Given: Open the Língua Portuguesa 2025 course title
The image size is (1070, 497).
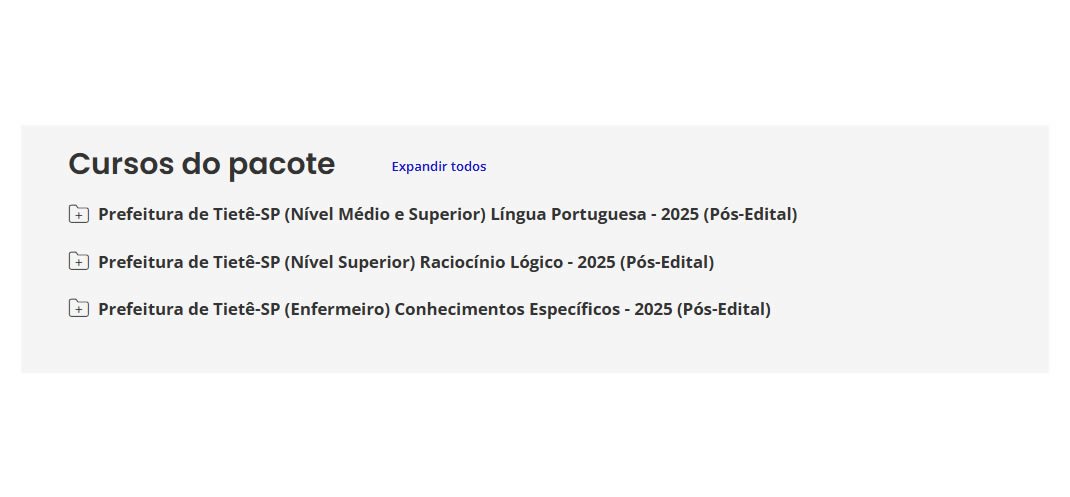Looking at the screenshot, I should pyautogui.click(x=447, y=214).
